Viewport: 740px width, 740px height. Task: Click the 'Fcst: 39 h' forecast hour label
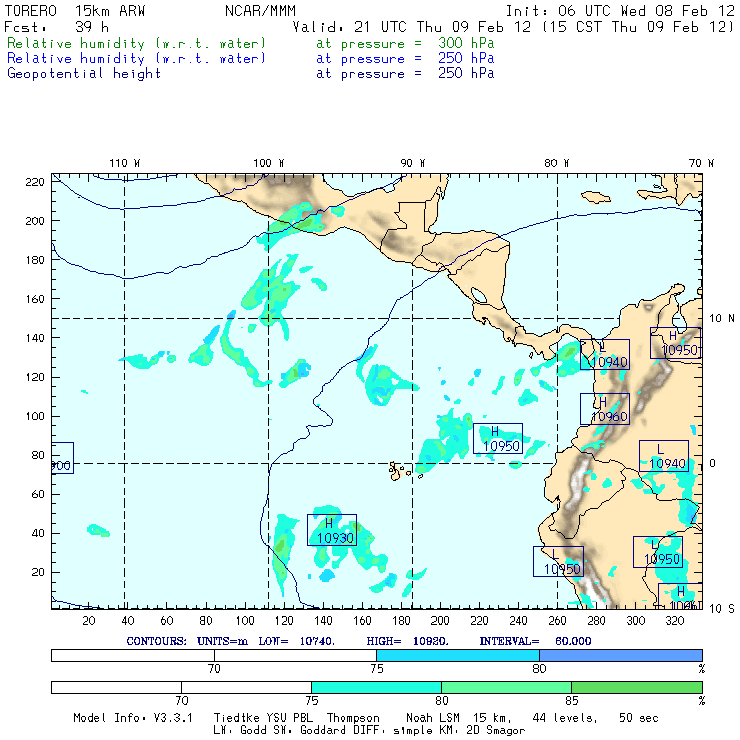[56, 27]
